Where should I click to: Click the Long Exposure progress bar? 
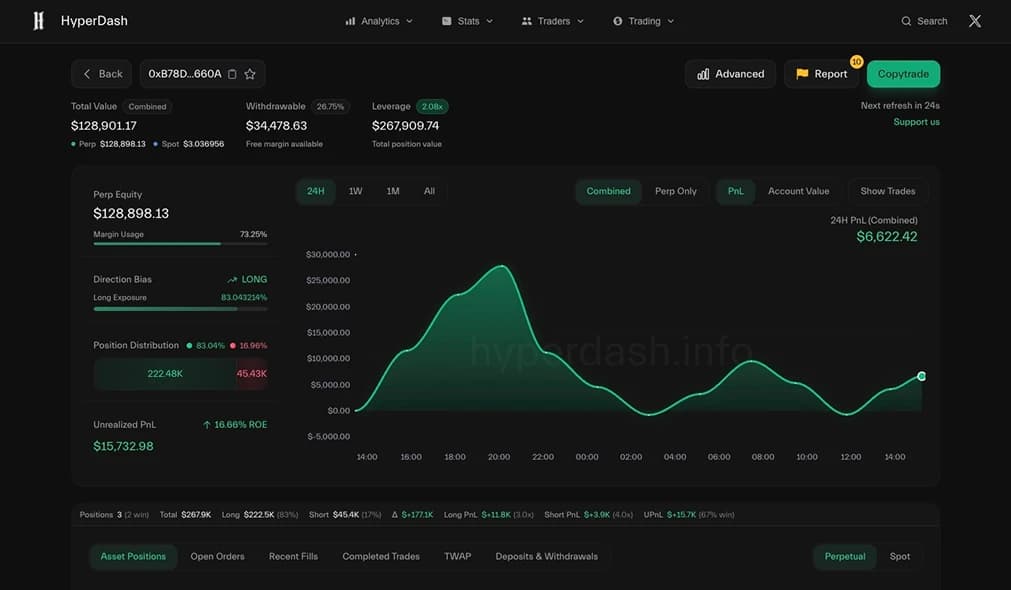(180, 308)
